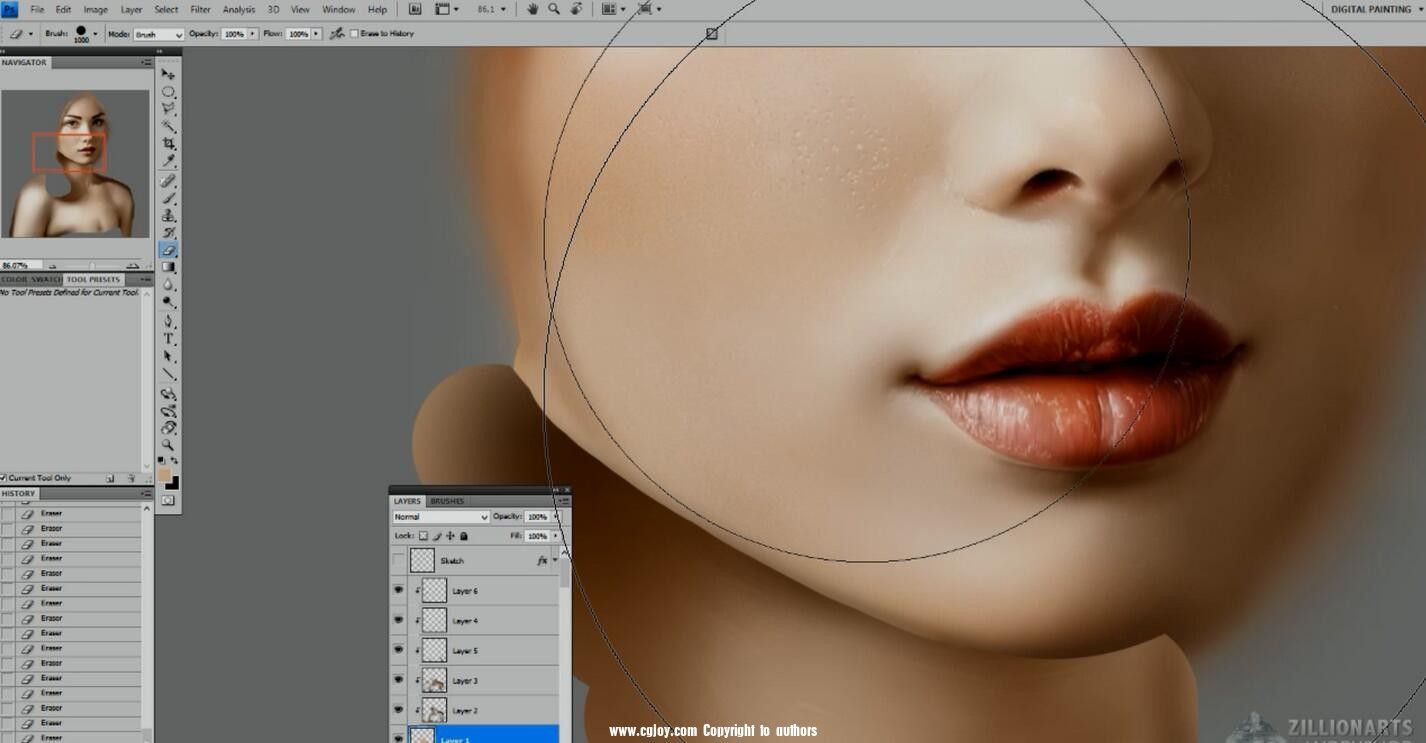Click the Hand tool in application bar
Screen dimensions: 1426x743
[x=532, y=9]
